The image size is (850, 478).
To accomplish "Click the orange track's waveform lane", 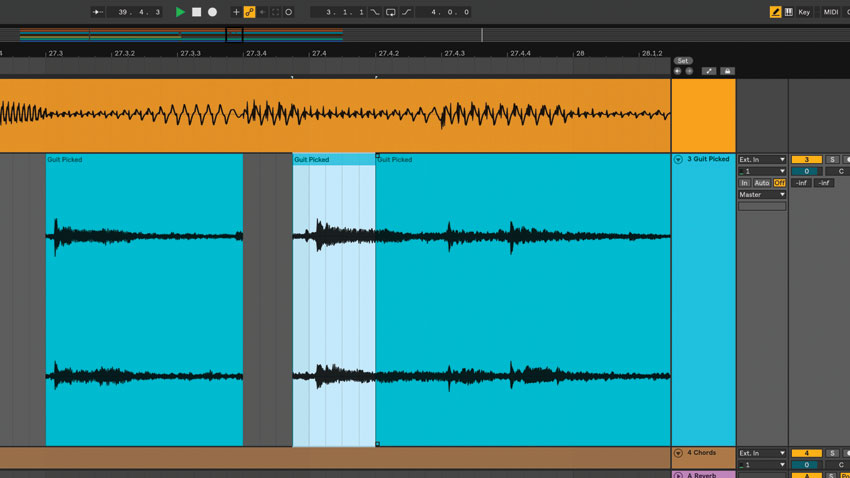I will 335,115.
